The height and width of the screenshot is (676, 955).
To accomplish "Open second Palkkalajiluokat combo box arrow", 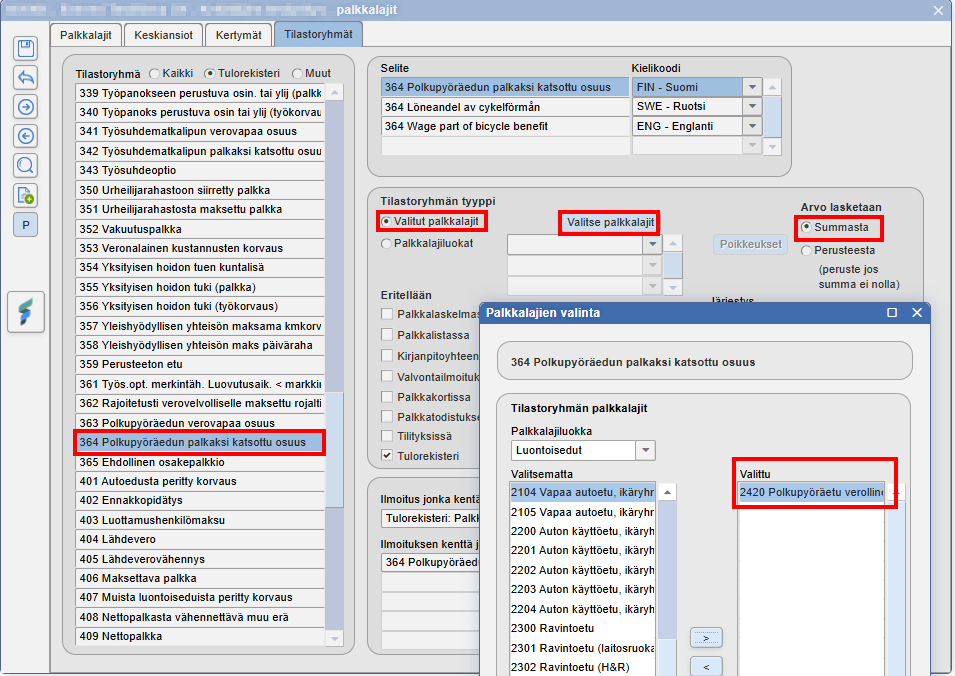I will [x=652, y=265].
